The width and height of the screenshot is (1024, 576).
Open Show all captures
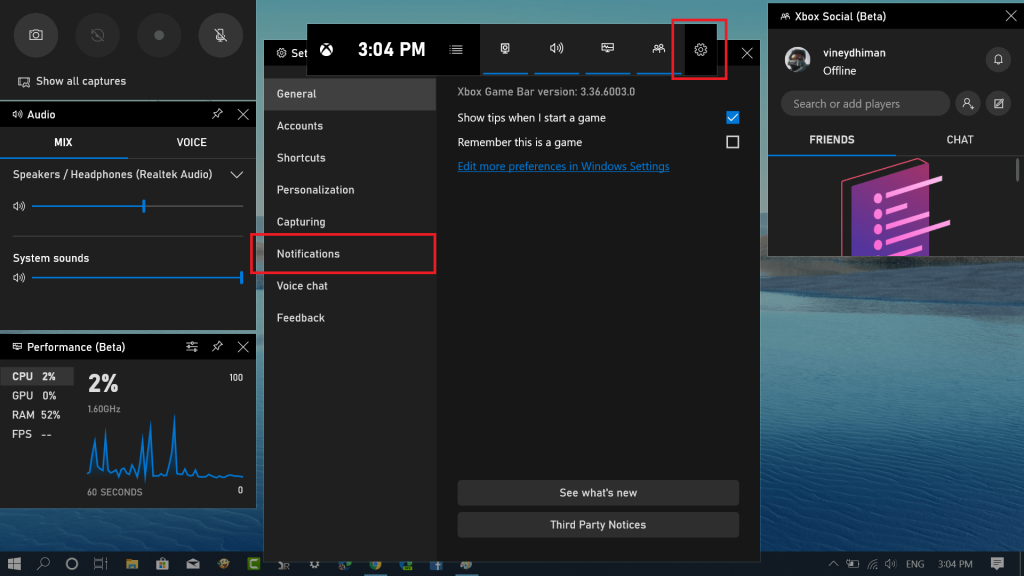click(x=72, y=82)
